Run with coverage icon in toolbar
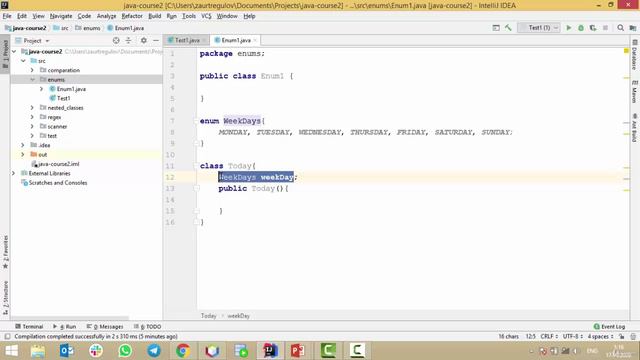640x360 pixels. coord(593,28)
